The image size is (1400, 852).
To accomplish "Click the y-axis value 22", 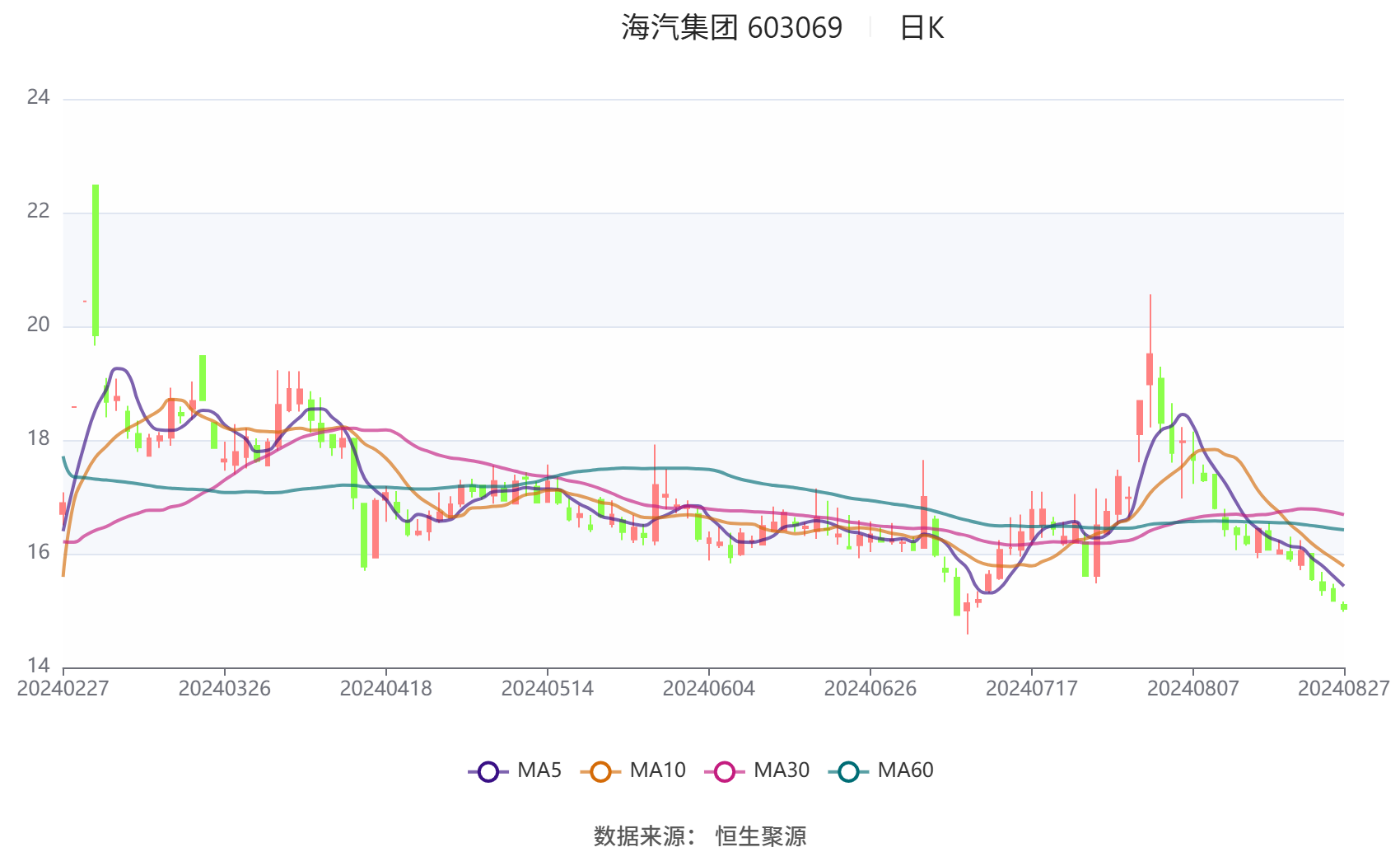I will click(x=38, y=212).
